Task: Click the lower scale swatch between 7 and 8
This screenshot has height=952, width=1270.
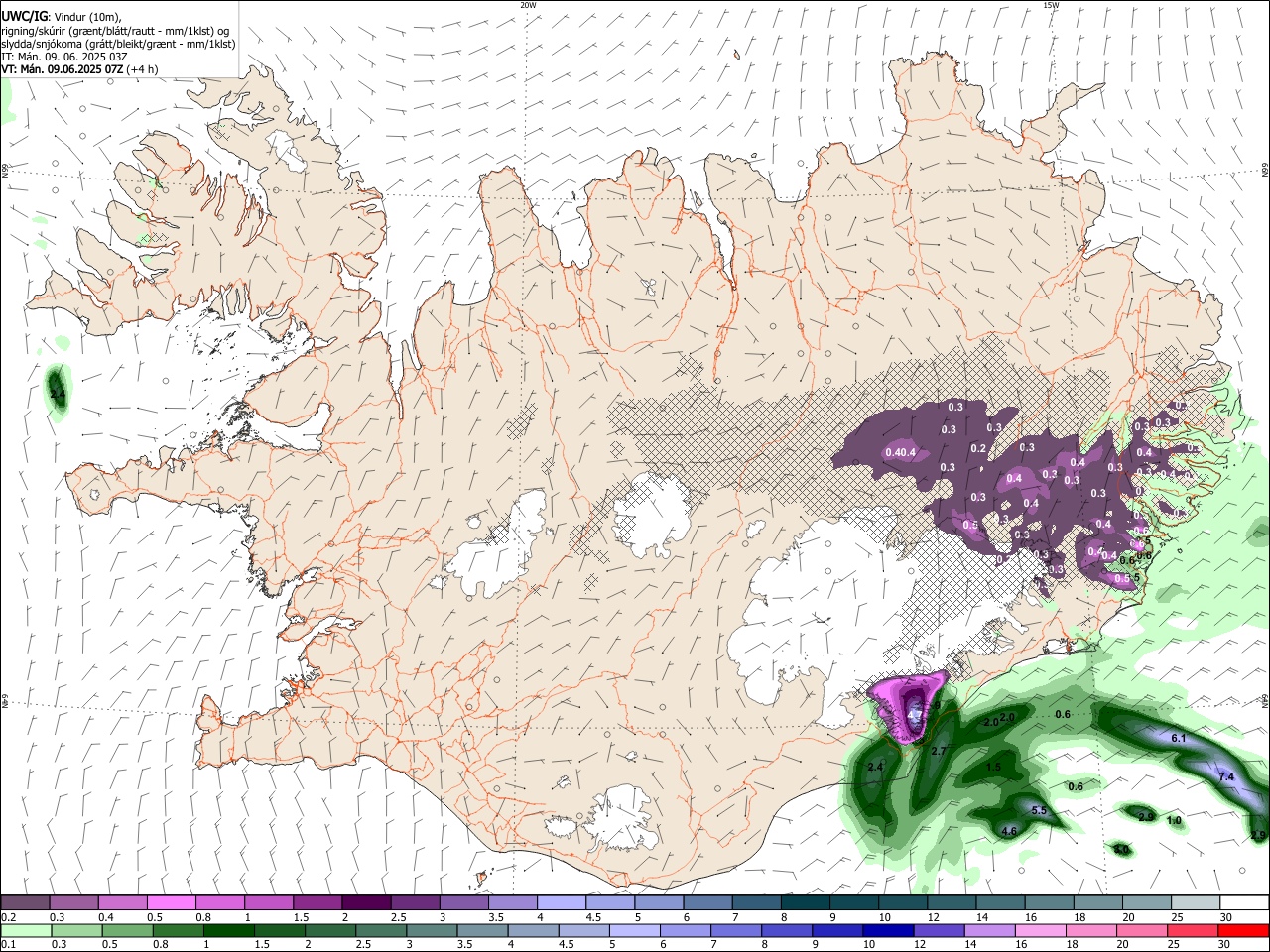Action: tap(736, 930)
